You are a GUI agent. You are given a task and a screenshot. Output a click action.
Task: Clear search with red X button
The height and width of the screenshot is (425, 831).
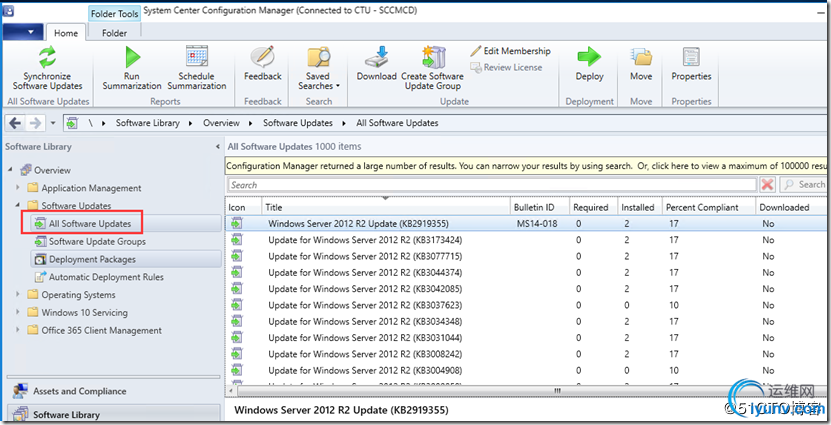pyautogui.click(x=767, y=185)
